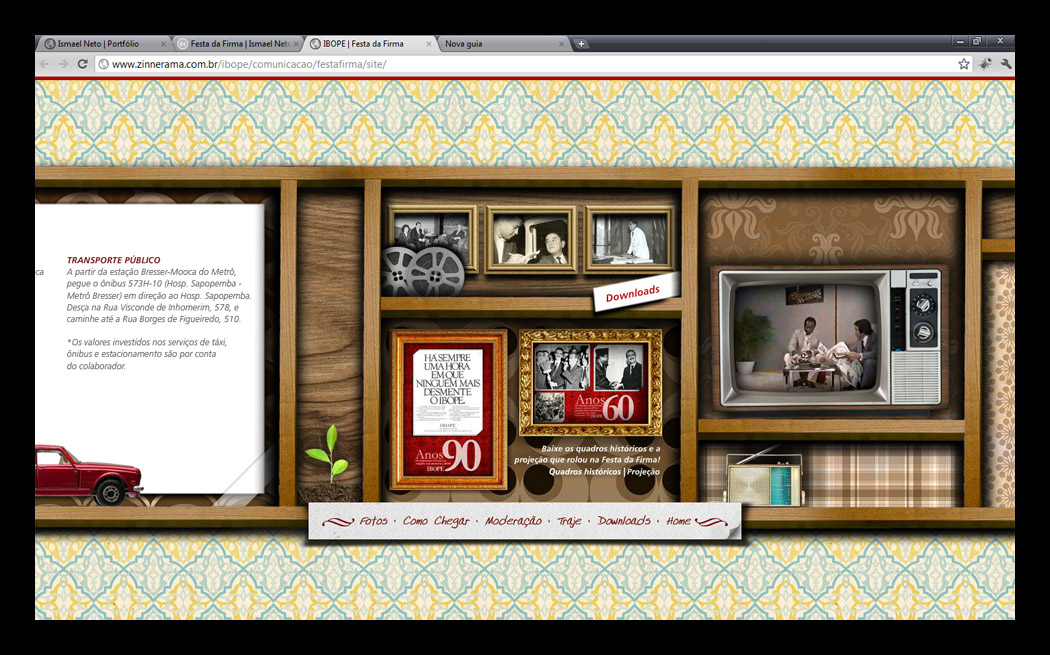Close the 'Ismael Neto | Portfólio' tab
The width and height of the screenshot is (1050, 655).
tap(163, 44)
